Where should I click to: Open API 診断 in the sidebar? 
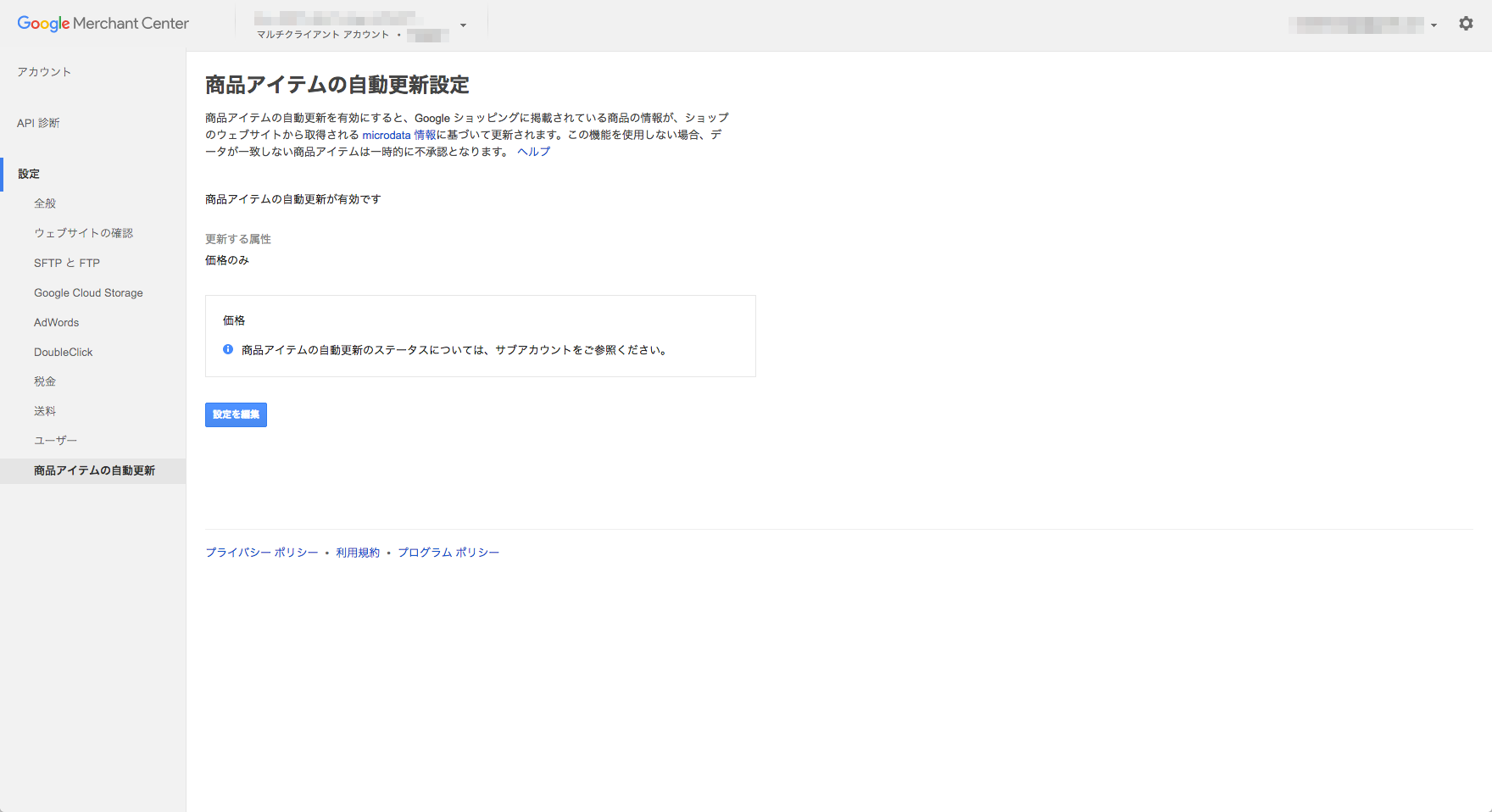[x=38, y=123]
